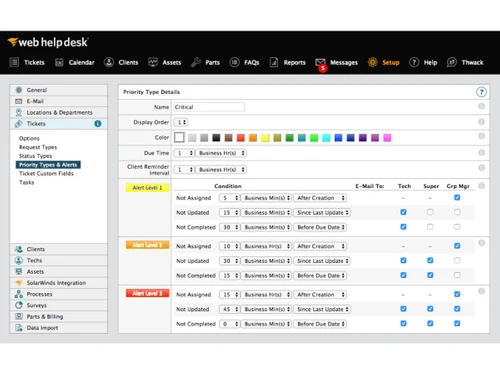The height and width of the screenshot is (375, 500).
Task: Toggle Grp Mgr checkbox for Alert Level 1 Not Assigned
Action: pos(457,198)
